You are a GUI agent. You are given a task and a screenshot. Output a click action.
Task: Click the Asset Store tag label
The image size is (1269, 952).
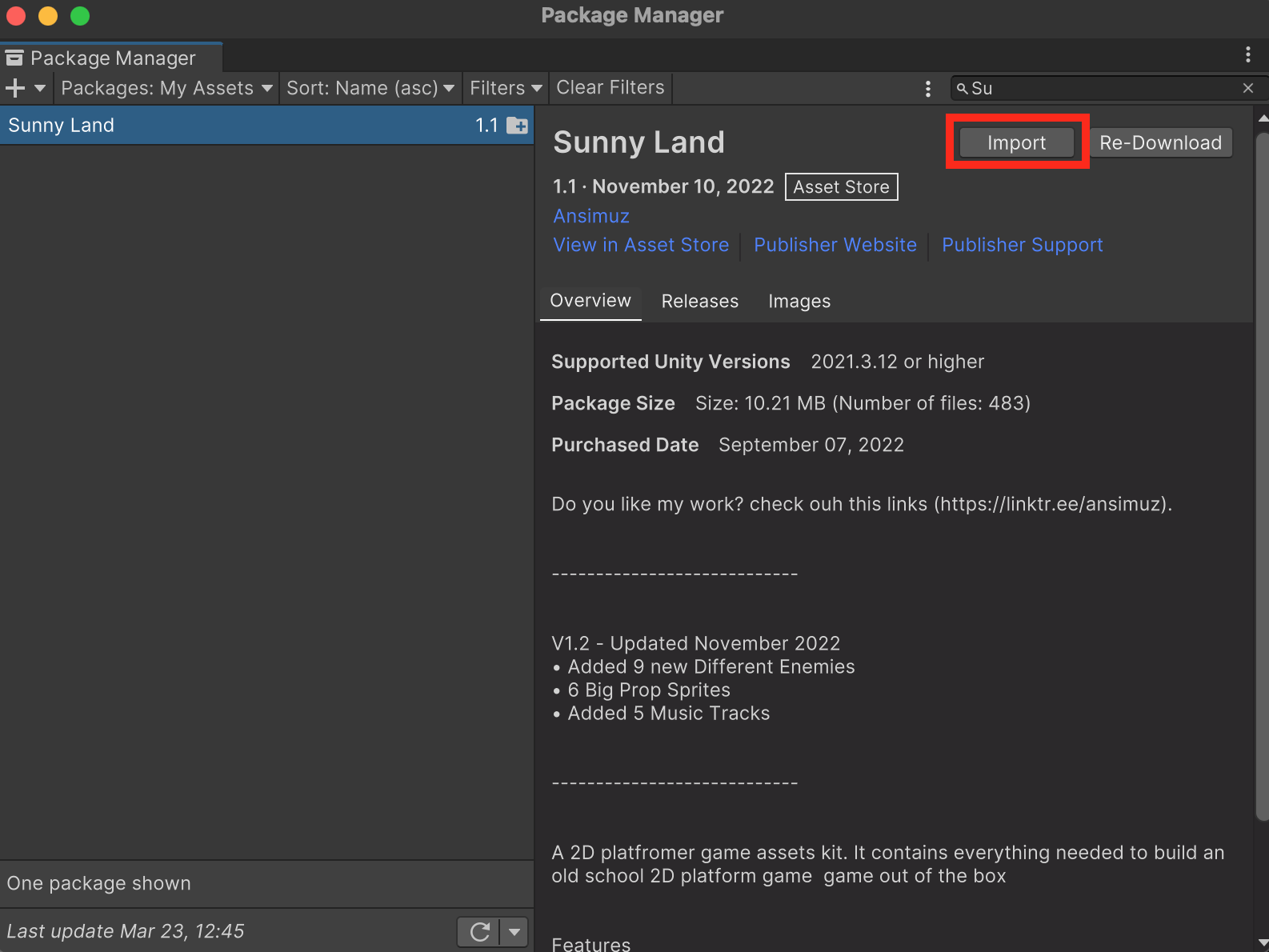click(842, 187)
